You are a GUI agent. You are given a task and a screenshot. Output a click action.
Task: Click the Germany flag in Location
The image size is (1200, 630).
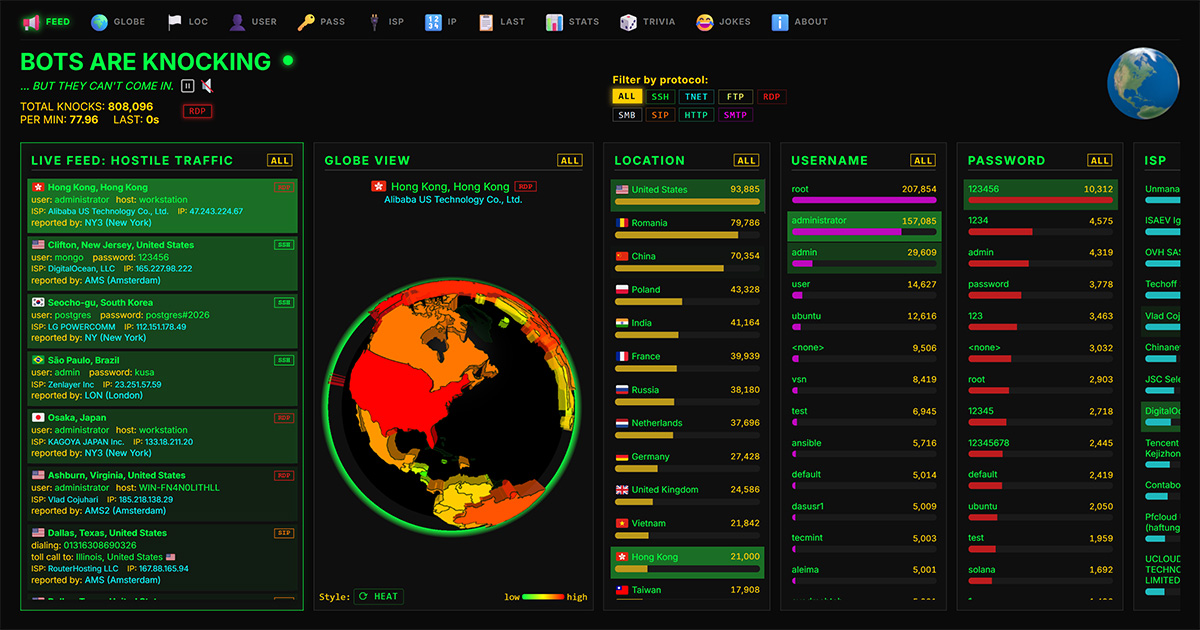622,457
